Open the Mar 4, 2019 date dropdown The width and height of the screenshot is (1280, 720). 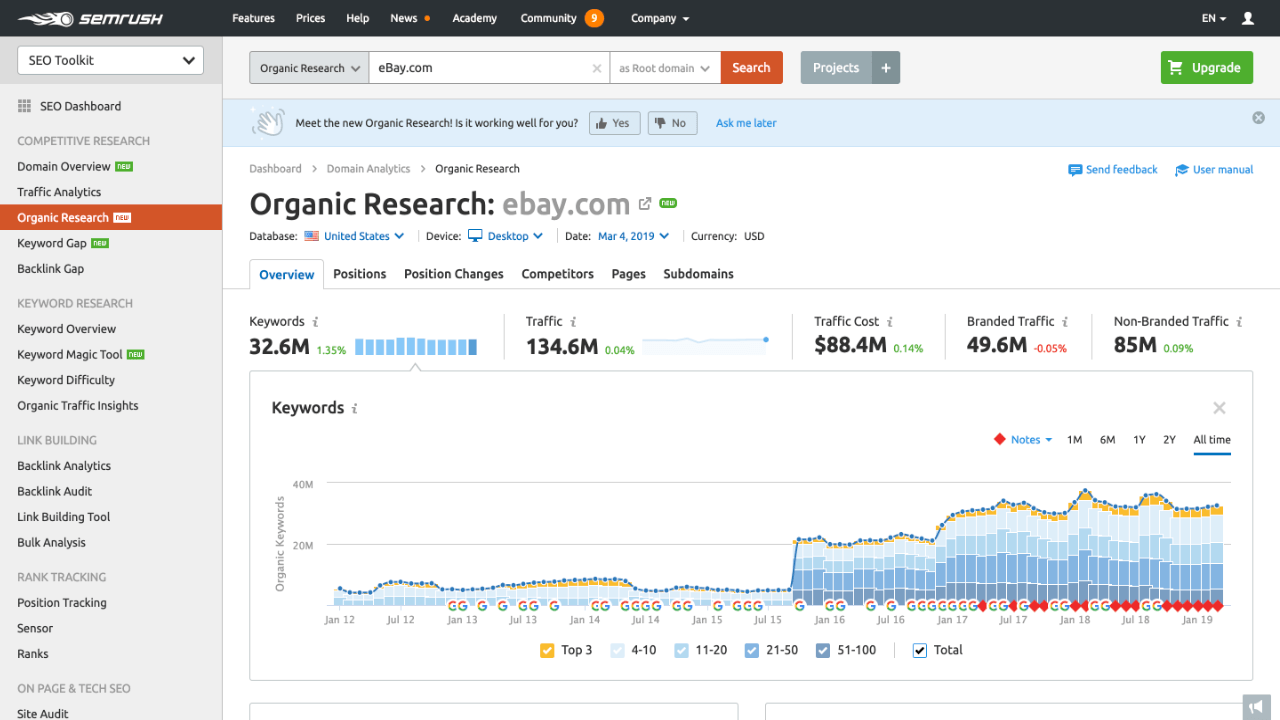pyautogui.click(x=634, y=237)
